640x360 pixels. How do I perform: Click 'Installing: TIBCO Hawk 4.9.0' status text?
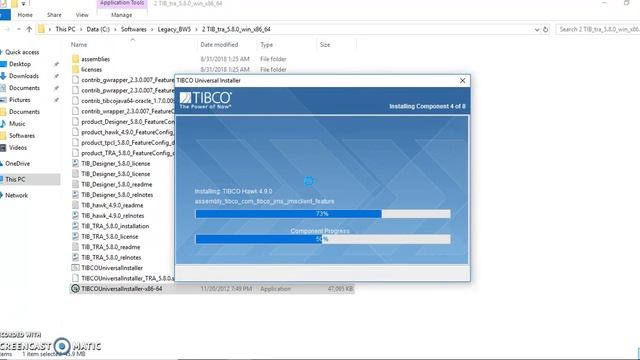tap(233, 191)
